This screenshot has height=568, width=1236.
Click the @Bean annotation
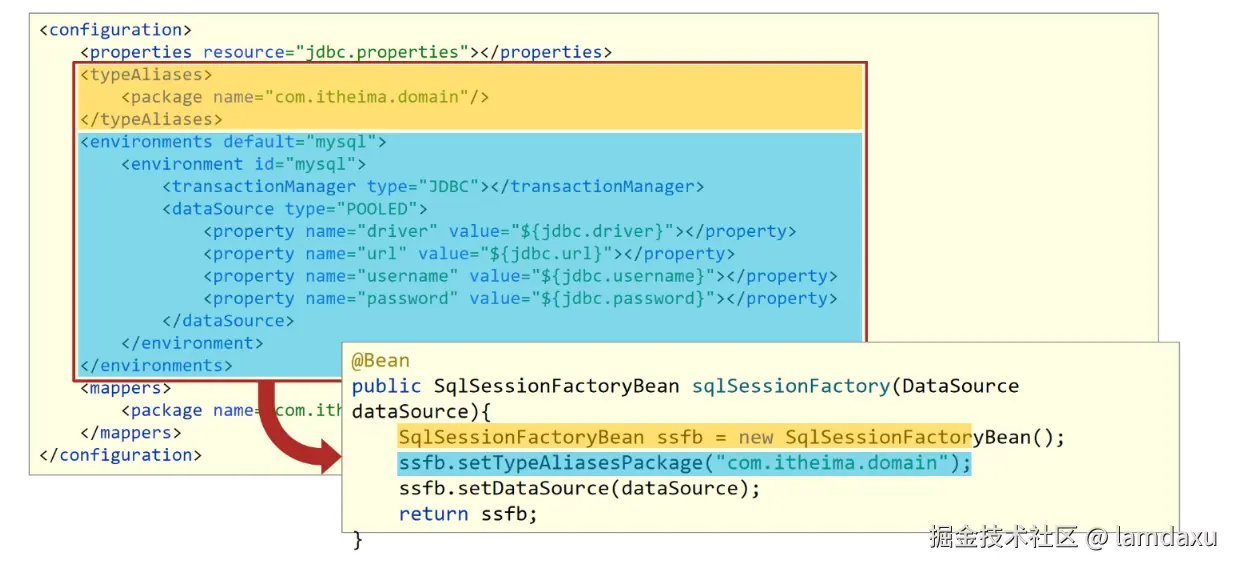(x=380, y=361)
